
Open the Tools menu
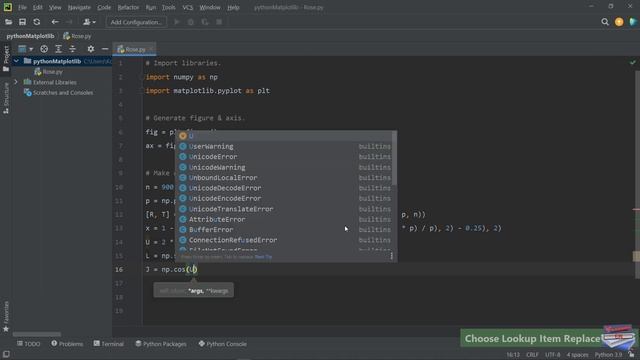click(168, 7)
